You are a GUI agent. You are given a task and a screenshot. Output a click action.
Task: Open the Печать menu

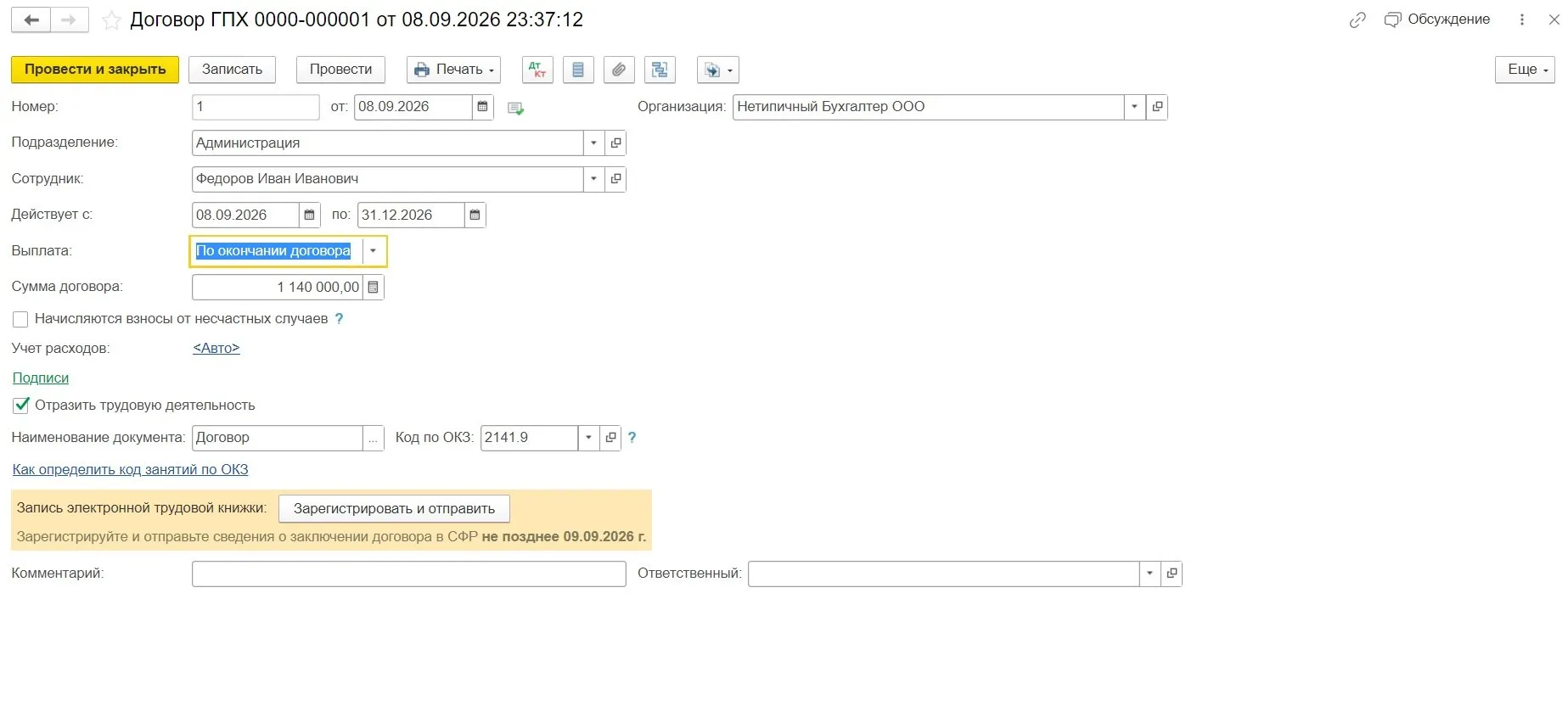(453, 70)
